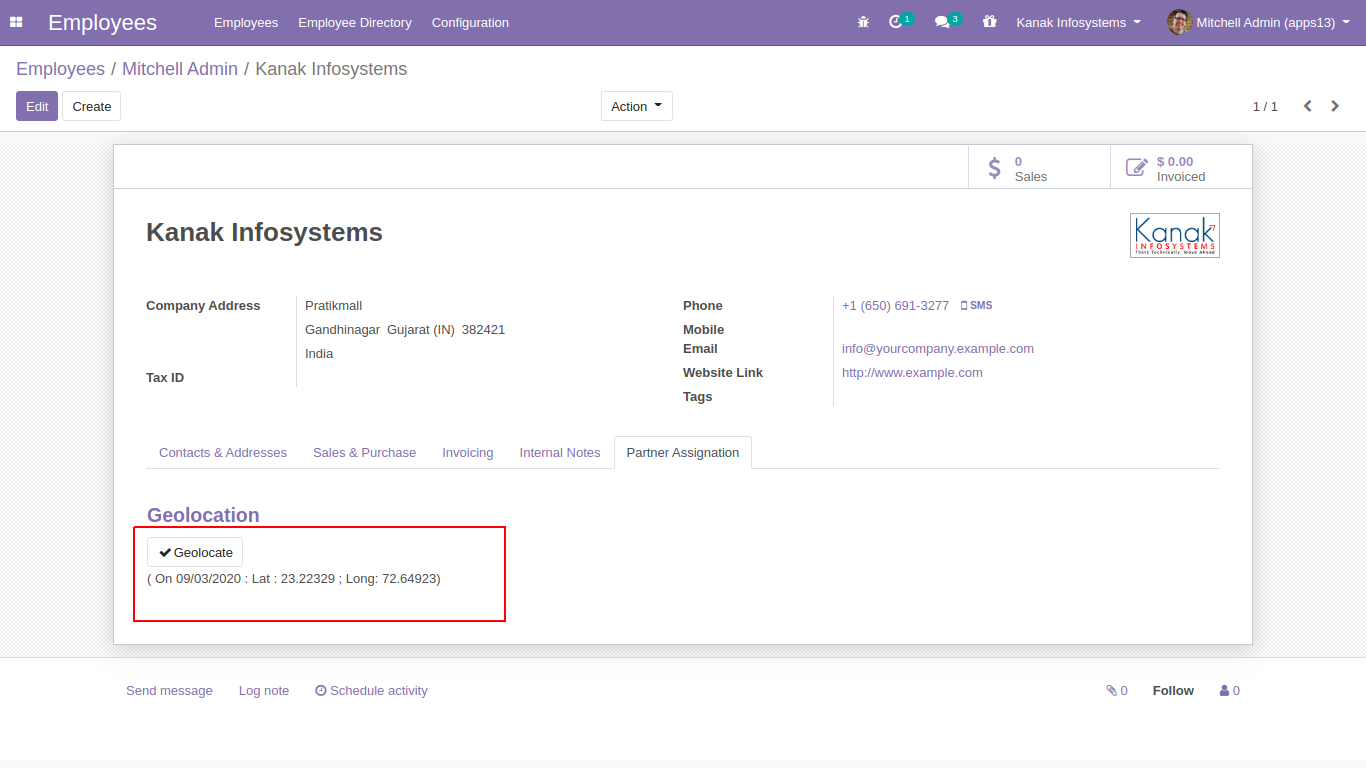Click the Geolocate button

(195, 552)
